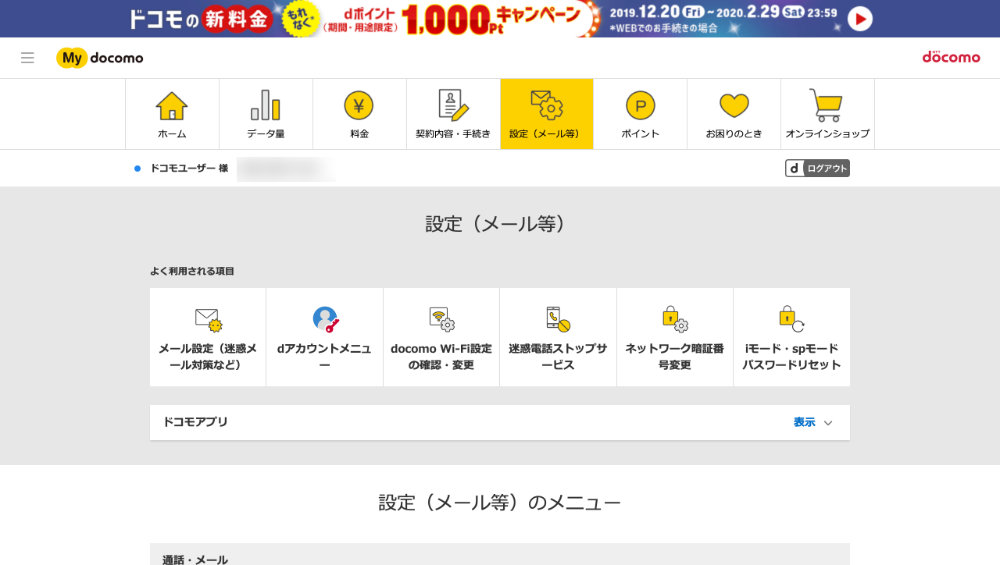Screen dimensions: 1000x565
Task: Open the 契約内容・手続き document tab
Action: 453,114
